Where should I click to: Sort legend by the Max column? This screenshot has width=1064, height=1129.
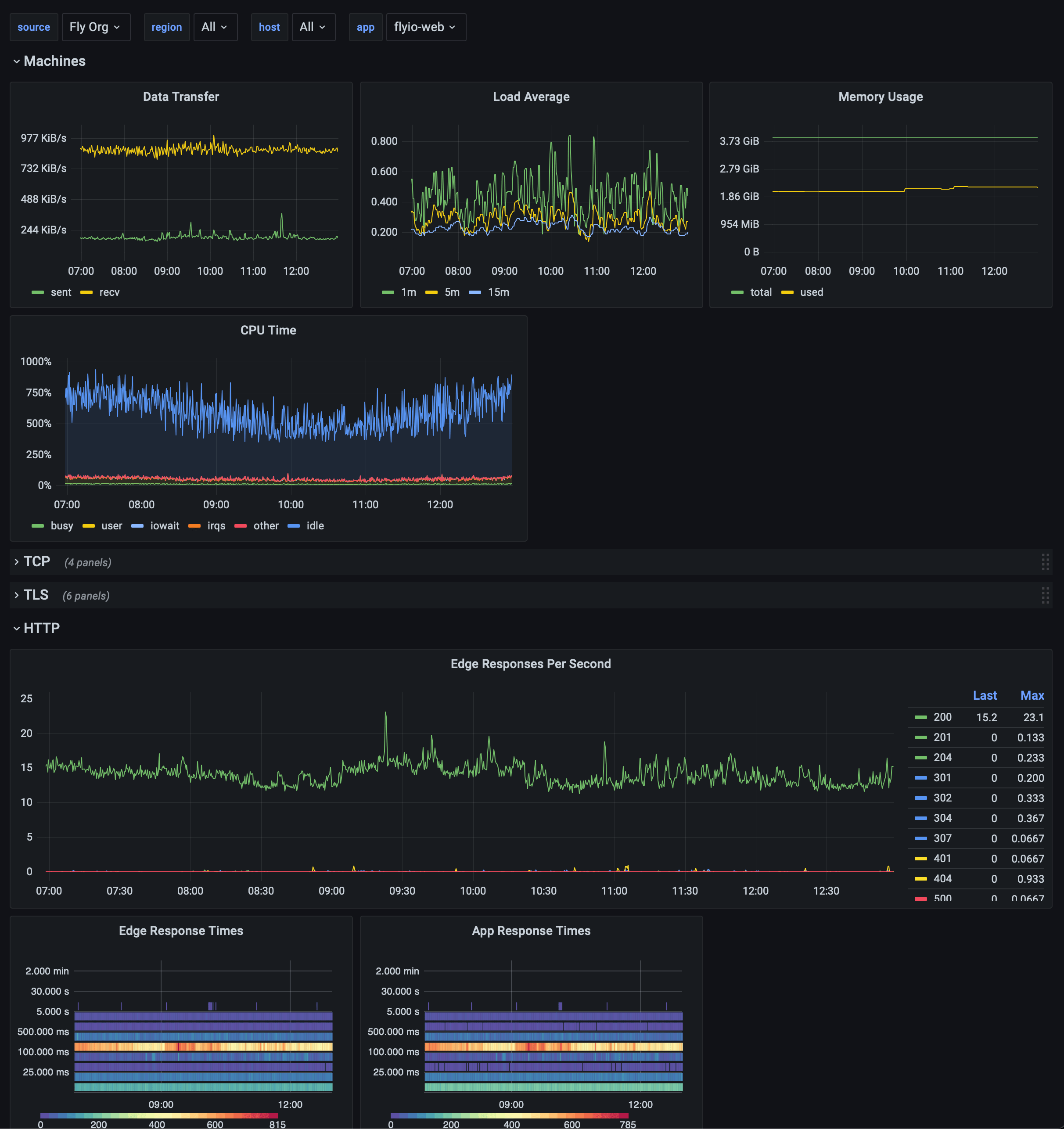coord(1032,696)
